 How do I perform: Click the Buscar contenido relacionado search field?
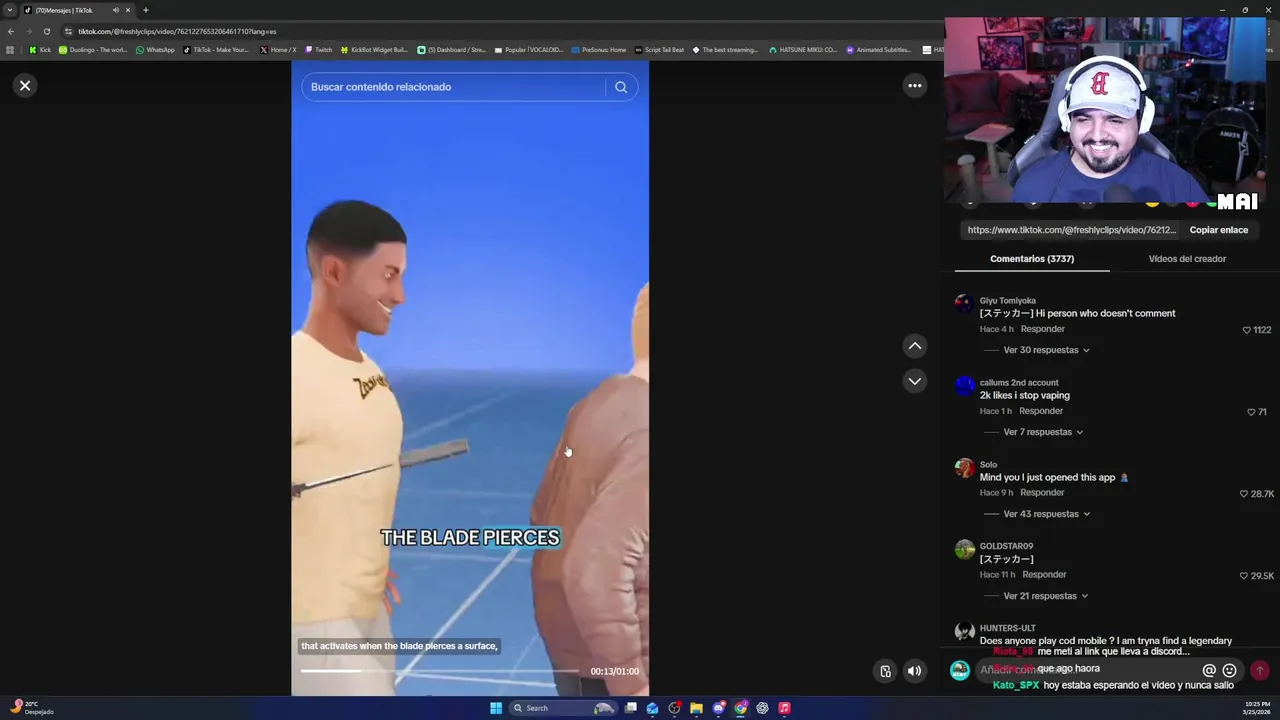click(x=455, y=87)
